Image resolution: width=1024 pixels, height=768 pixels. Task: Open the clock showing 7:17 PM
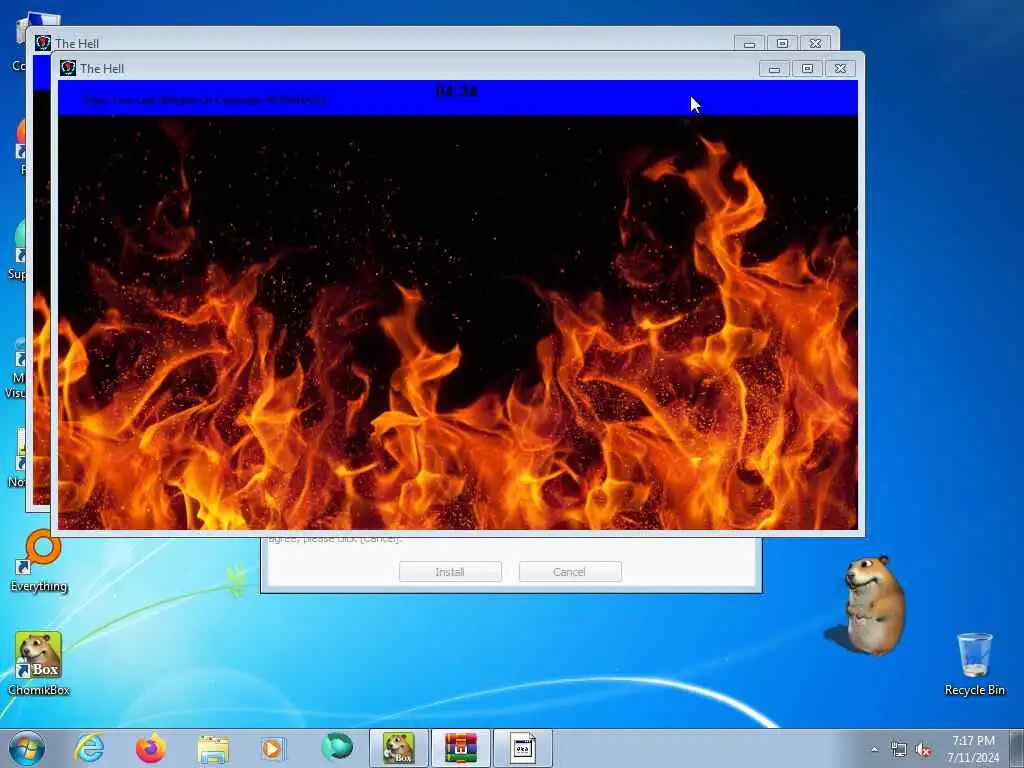click(973, 749)
